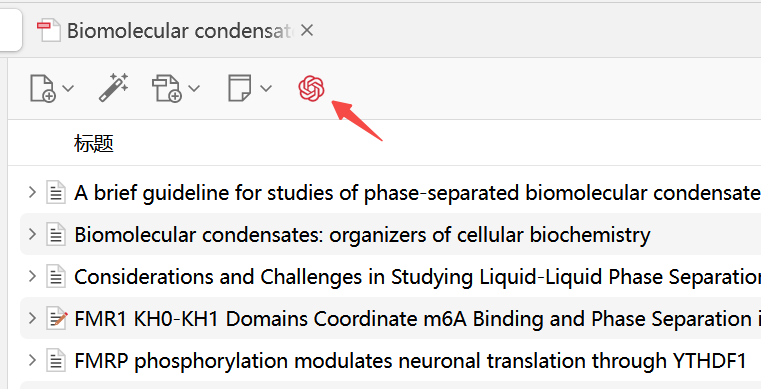The height and width of the screenshot is (389, 761).
Task: Sort by the 标题 column header
Action: coord(94,144)
